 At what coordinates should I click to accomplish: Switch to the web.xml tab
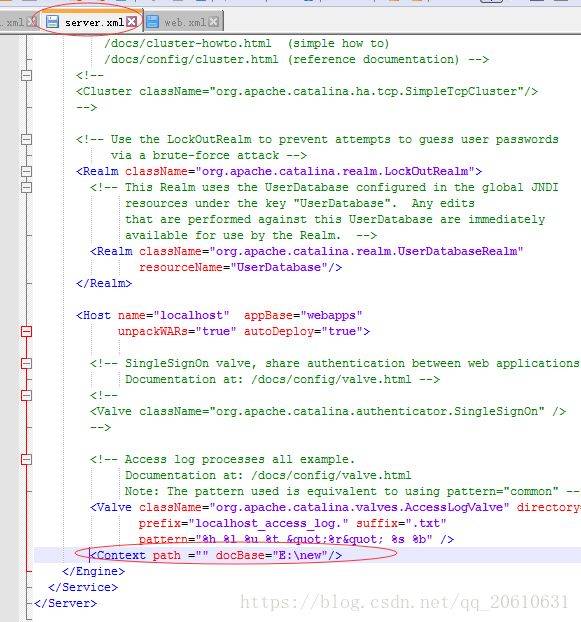tap(185, 22)
